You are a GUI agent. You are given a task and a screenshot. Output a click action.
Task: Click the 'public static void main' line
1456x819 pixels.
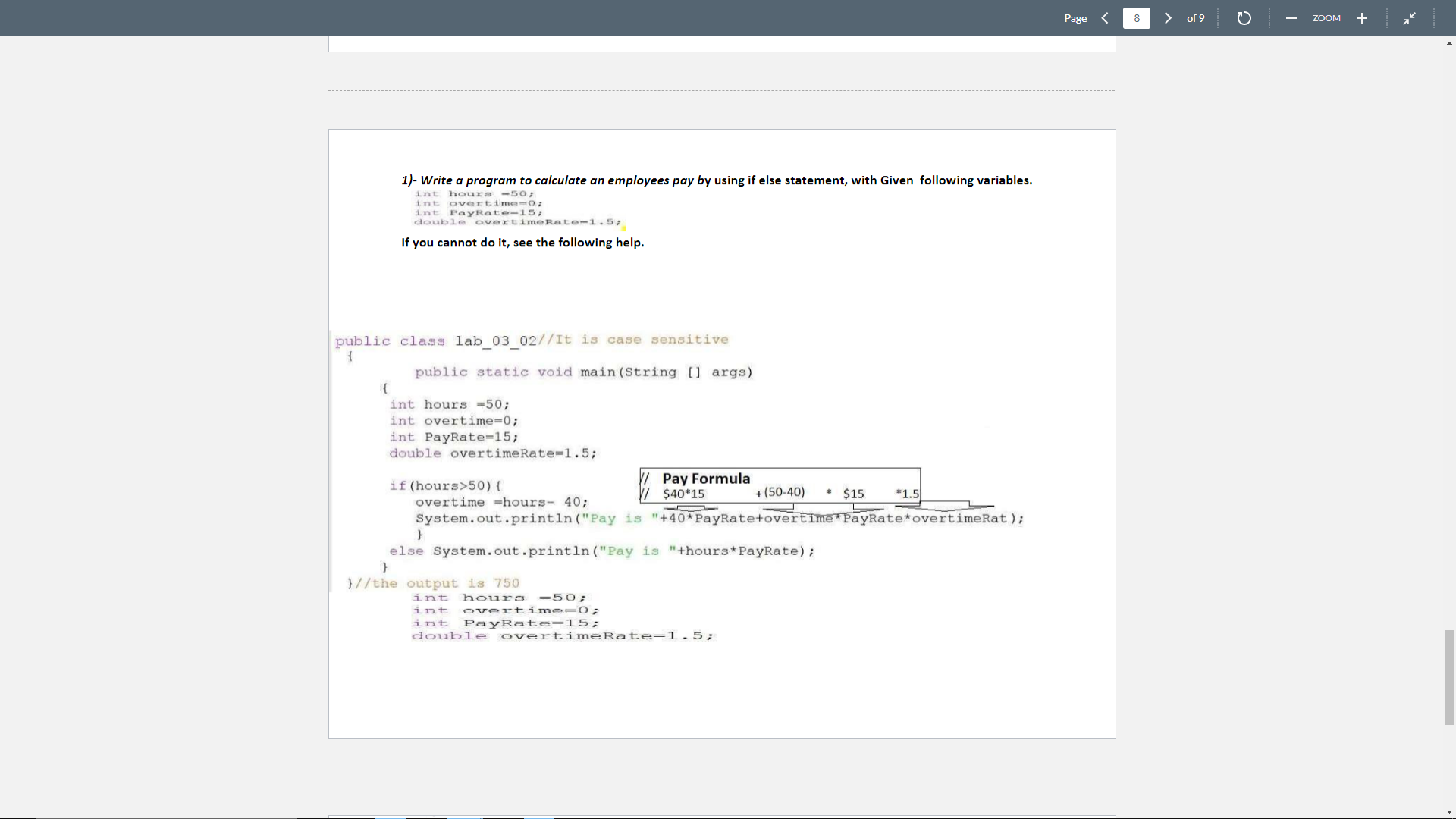point(584,372)
